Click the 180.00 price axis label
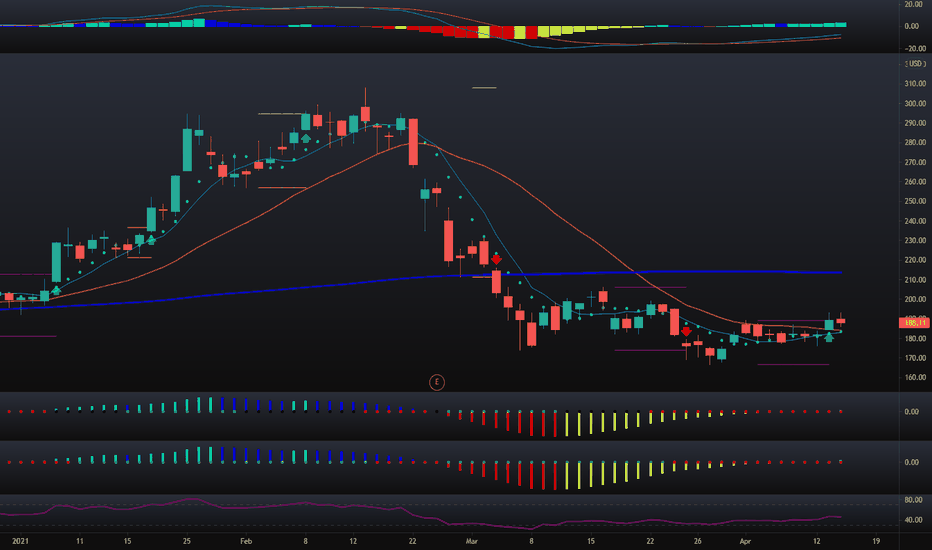932x550 pixels. [x=915, y=339]
